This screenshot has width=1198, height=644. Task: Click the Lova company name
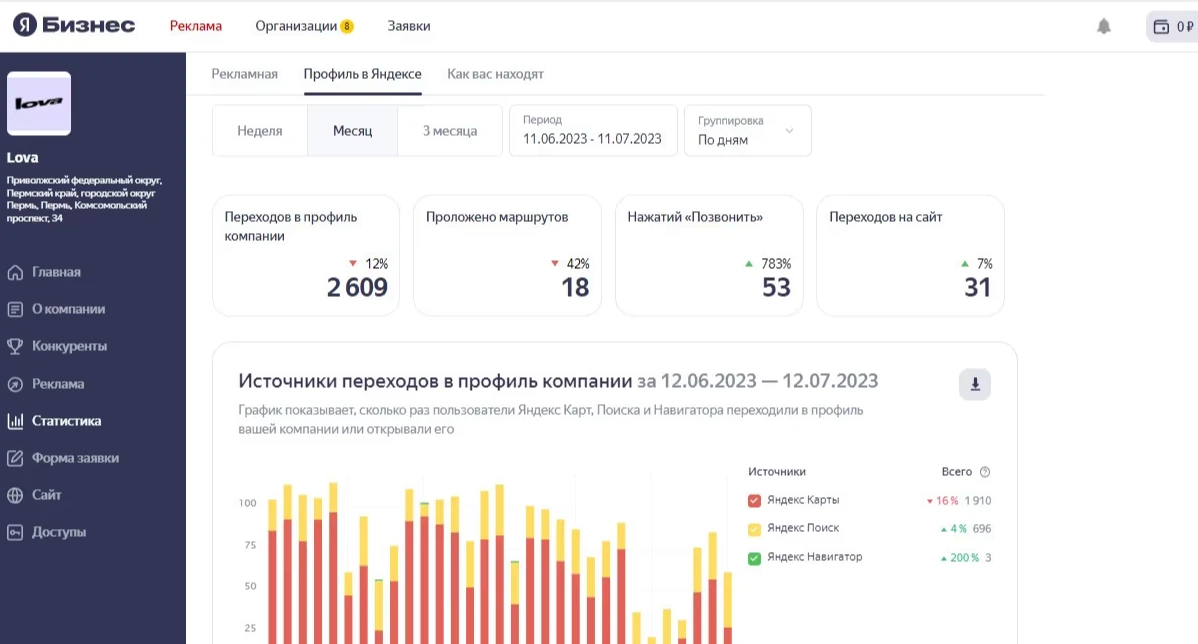pos(22,158)
